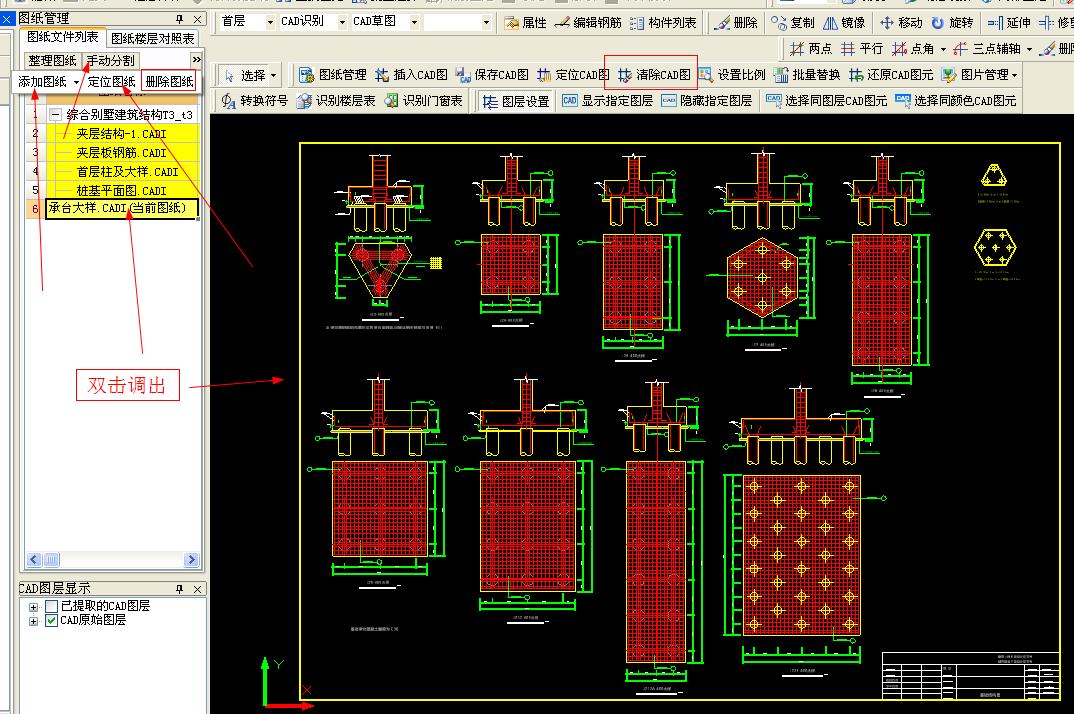Click 删除图纸 button

pos(169,82)
